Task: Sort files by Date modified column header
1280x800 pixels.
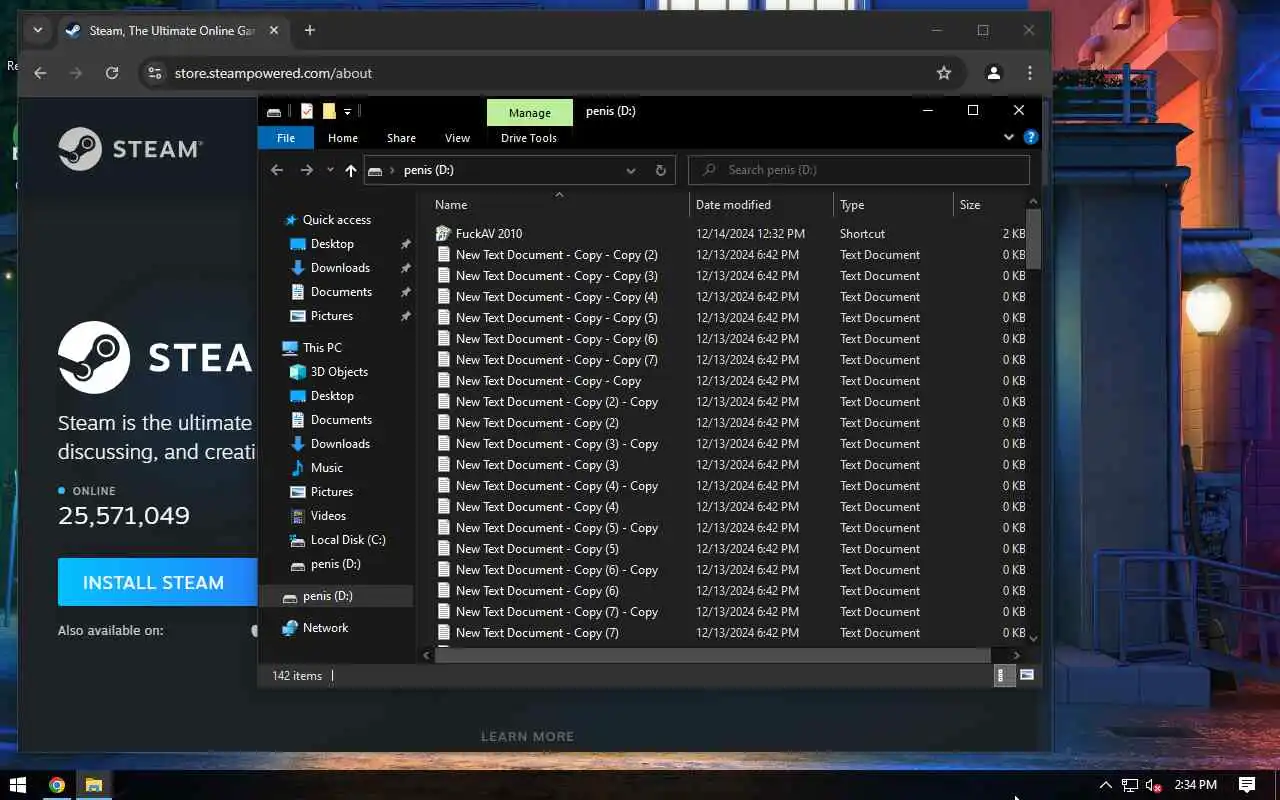Action: (761, 205)
